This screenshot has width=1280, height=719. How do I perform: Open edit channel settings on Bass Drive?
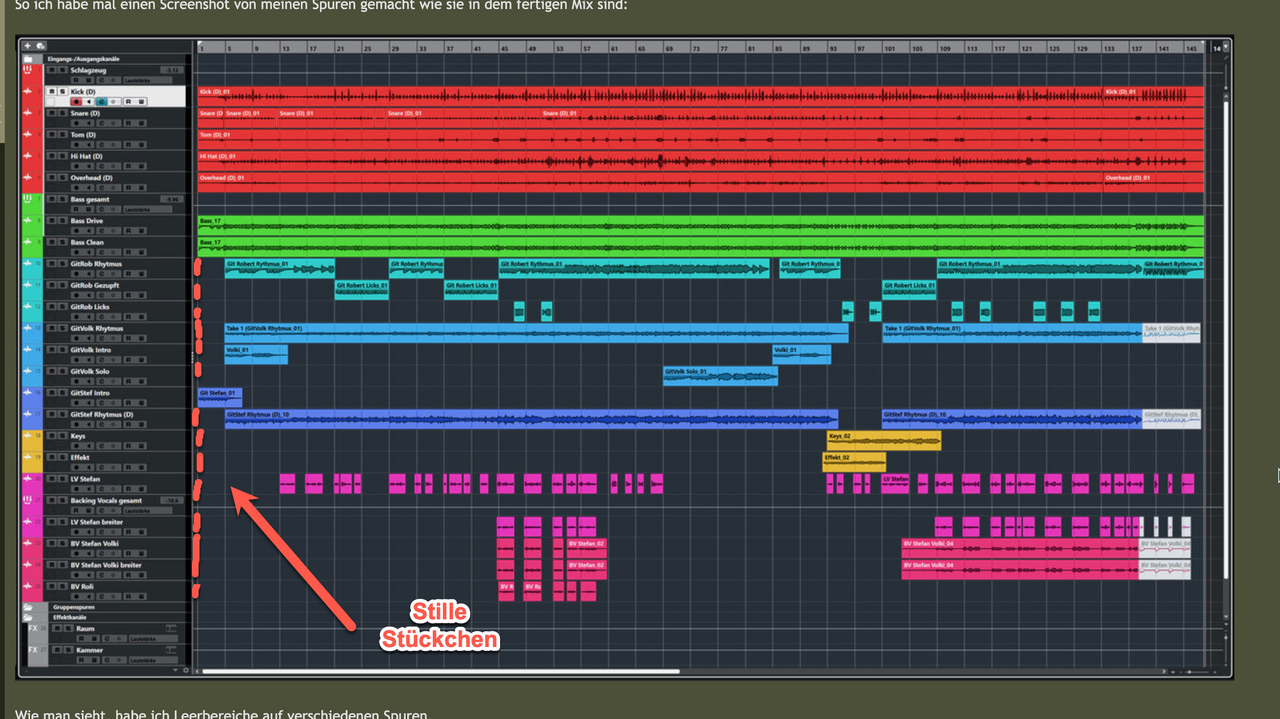[102, 230]
